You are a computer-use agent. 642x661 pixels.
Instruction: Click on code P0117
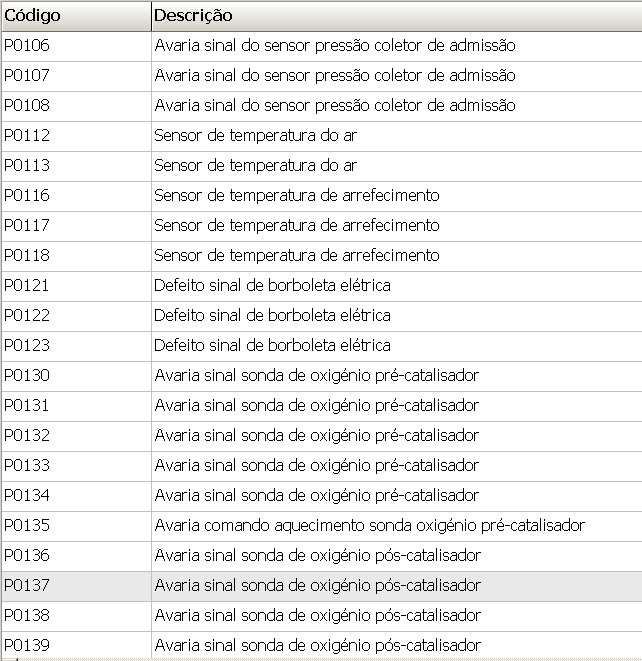(x=27, y=226)
